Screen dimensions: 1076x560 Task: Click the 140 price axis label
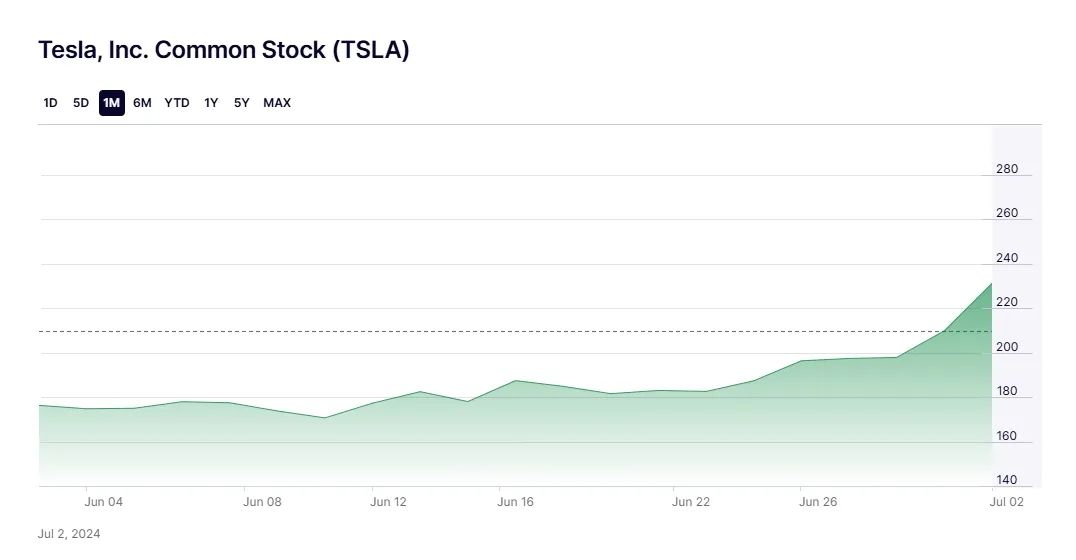click(x=1007, y=480)
